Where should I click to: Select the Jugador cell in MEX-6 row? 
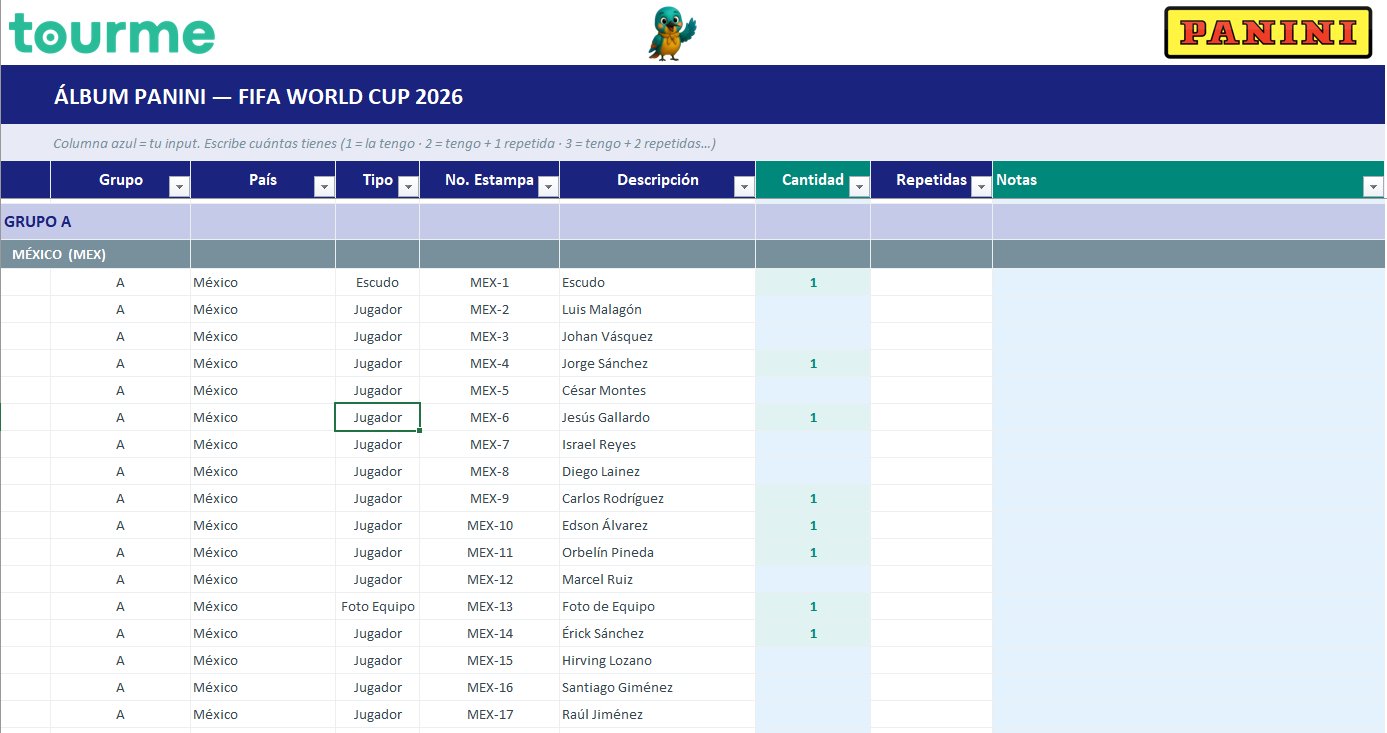pos(377,418)
